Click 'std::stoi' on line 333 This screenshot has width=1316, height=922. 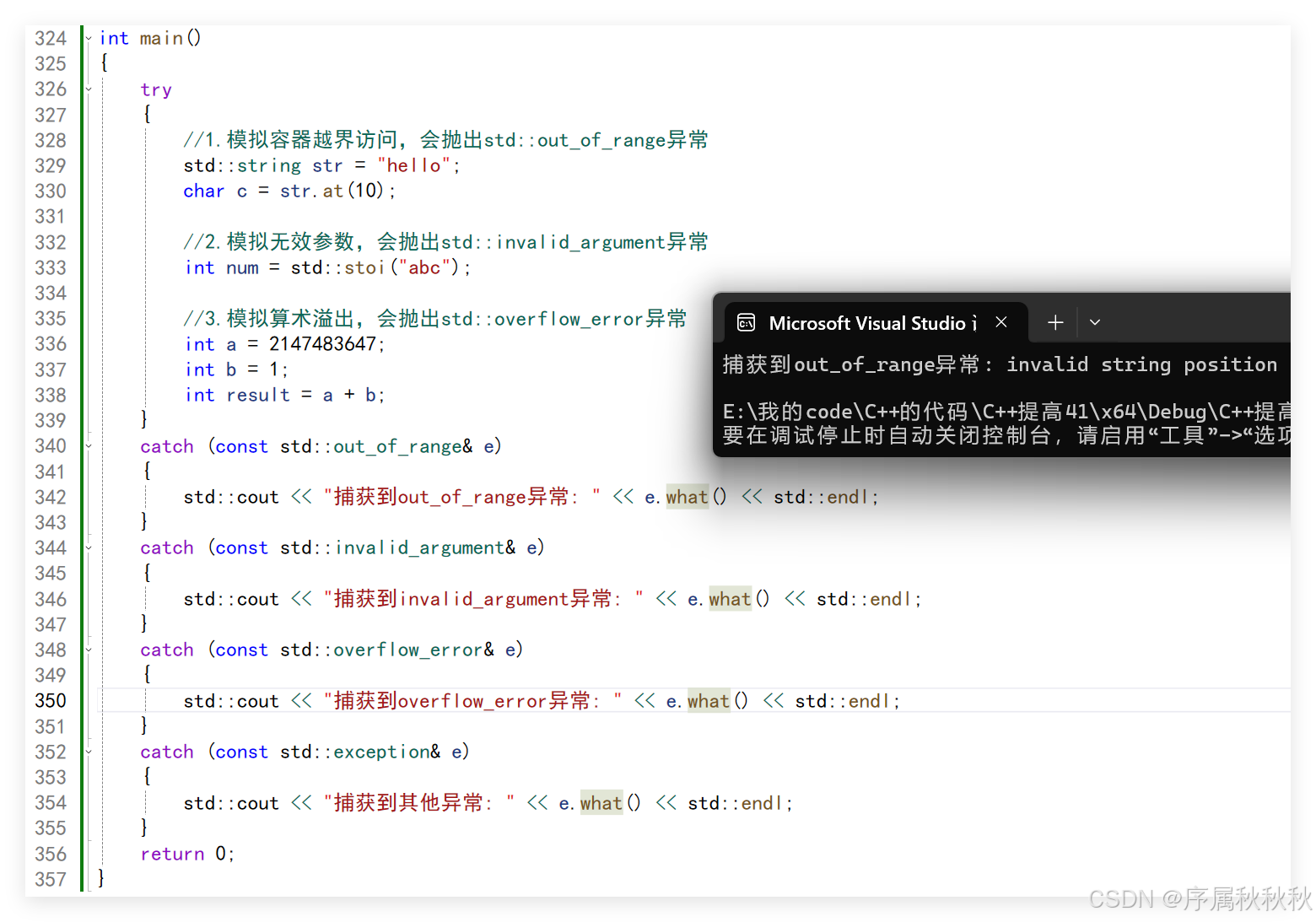tap(337, 268)
